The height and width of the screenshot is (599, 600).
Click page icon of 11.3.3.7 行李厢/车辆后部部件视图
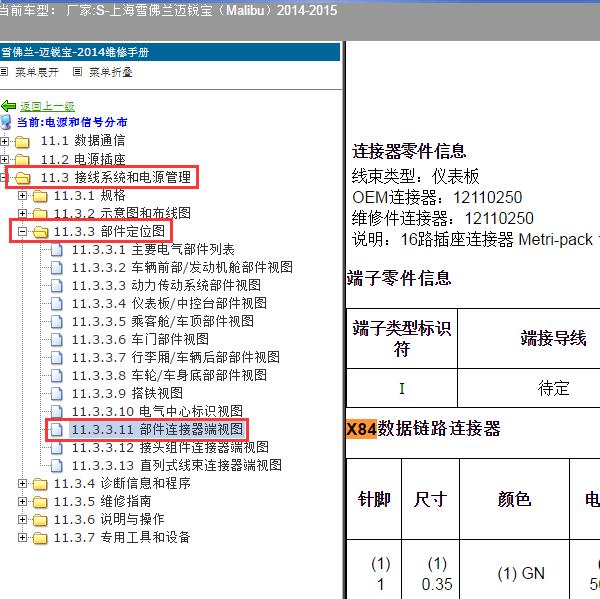[x=57, y=357]
